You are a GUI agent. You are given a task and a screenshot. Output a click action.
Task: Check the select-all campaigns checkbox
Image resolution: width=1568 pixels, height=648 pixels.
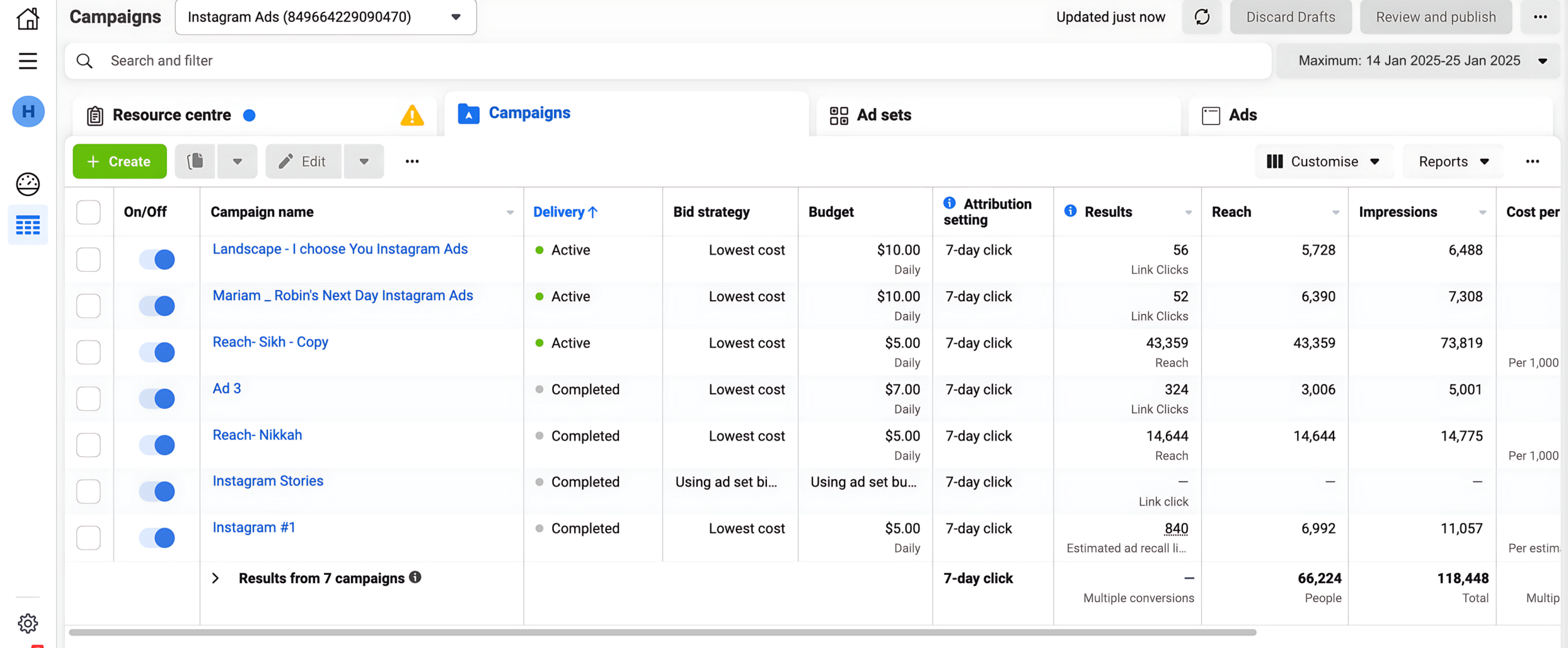click(x=88, y=212)
